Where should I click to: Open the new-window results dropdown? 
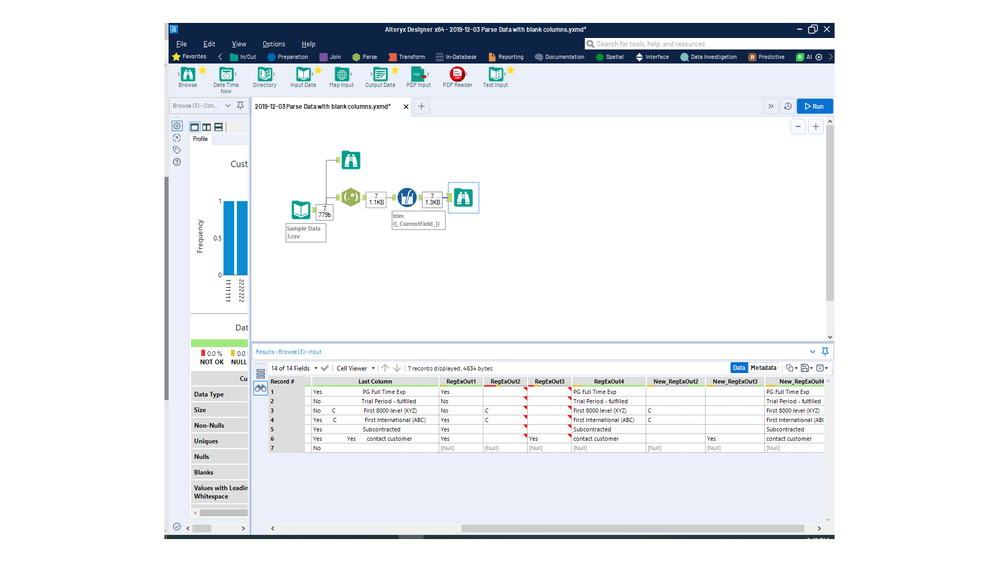click(822, 368)
